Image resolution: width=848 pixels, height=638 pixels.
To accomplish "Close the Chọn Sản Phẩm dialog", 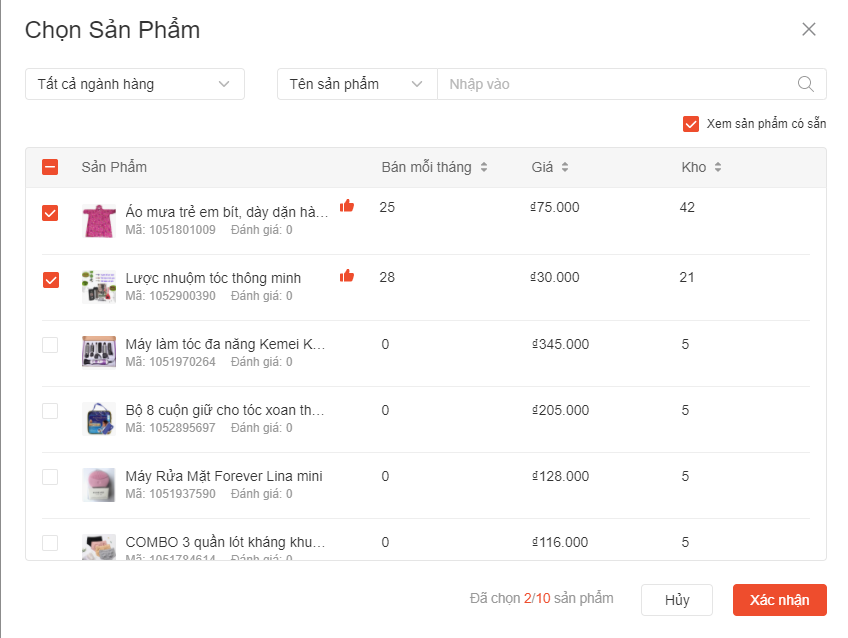I will pos(809,29).
